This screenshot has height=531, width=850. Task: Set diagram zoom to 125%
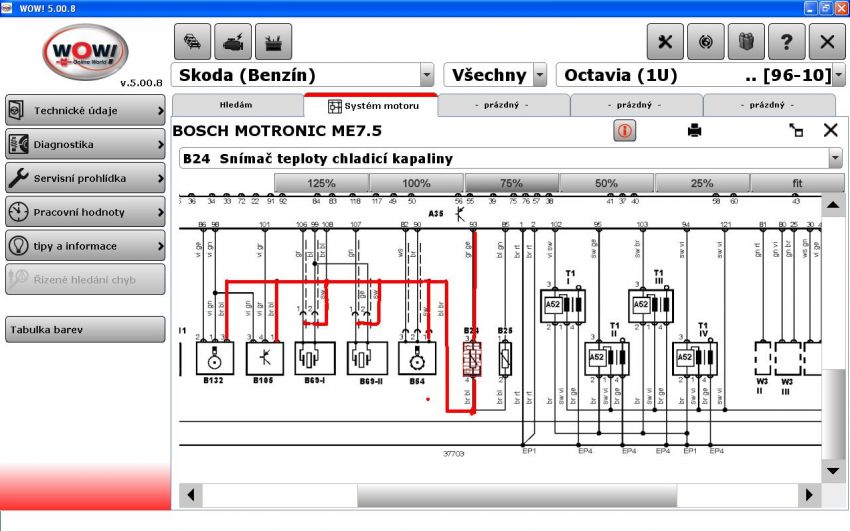coord(321,183)
